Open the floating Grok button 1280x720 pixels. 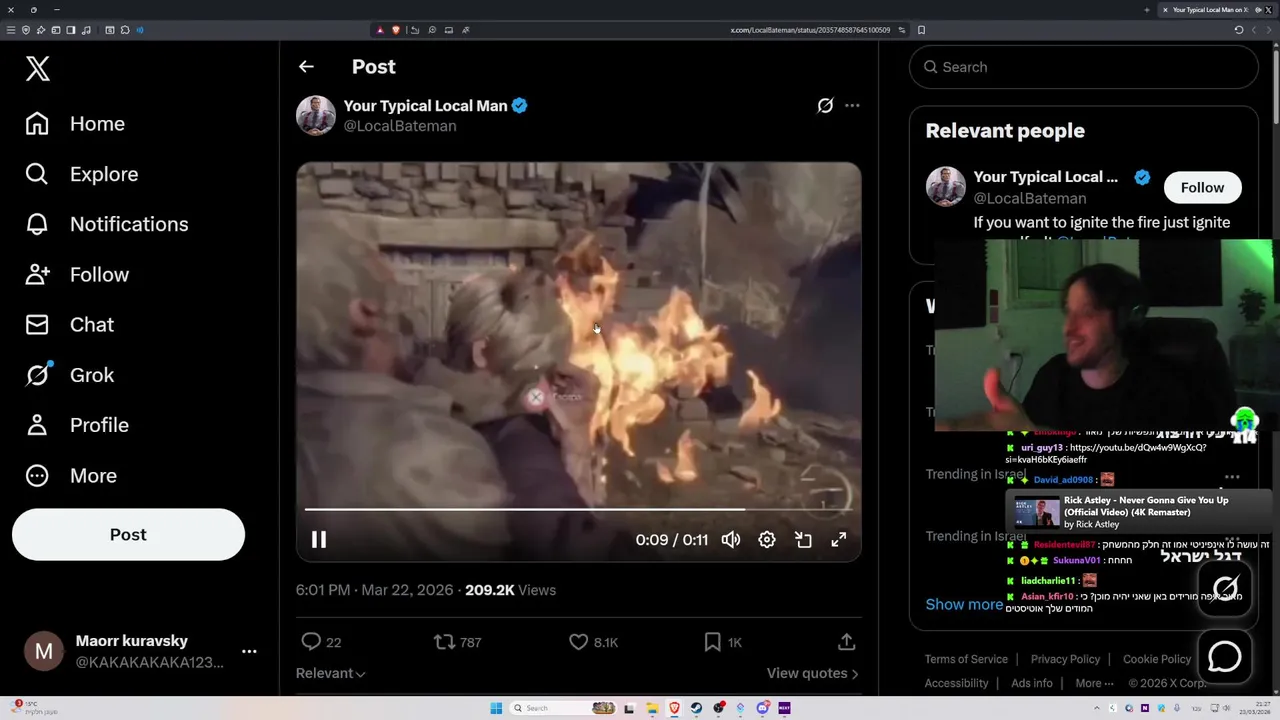(x=1225, y=589)
